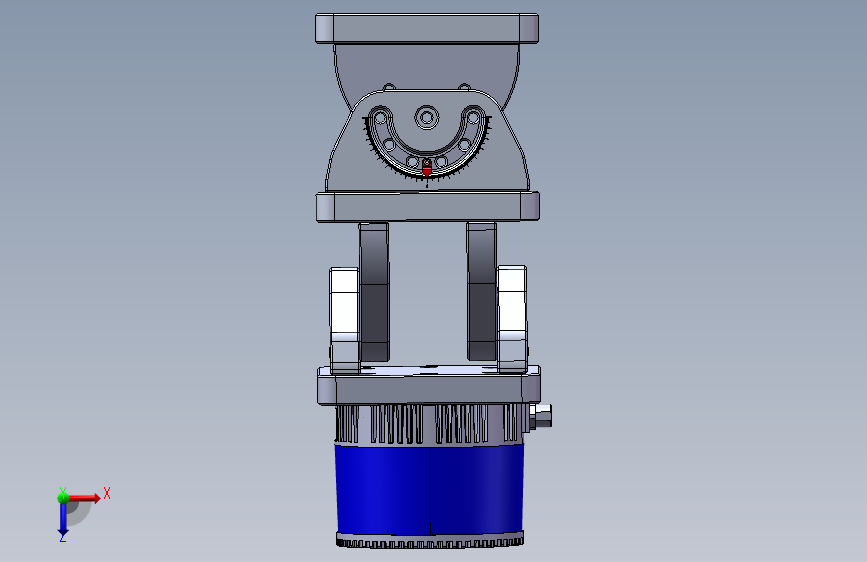Select the left dark support arm
Screen dimensions: 867x562
click(374, 292)
